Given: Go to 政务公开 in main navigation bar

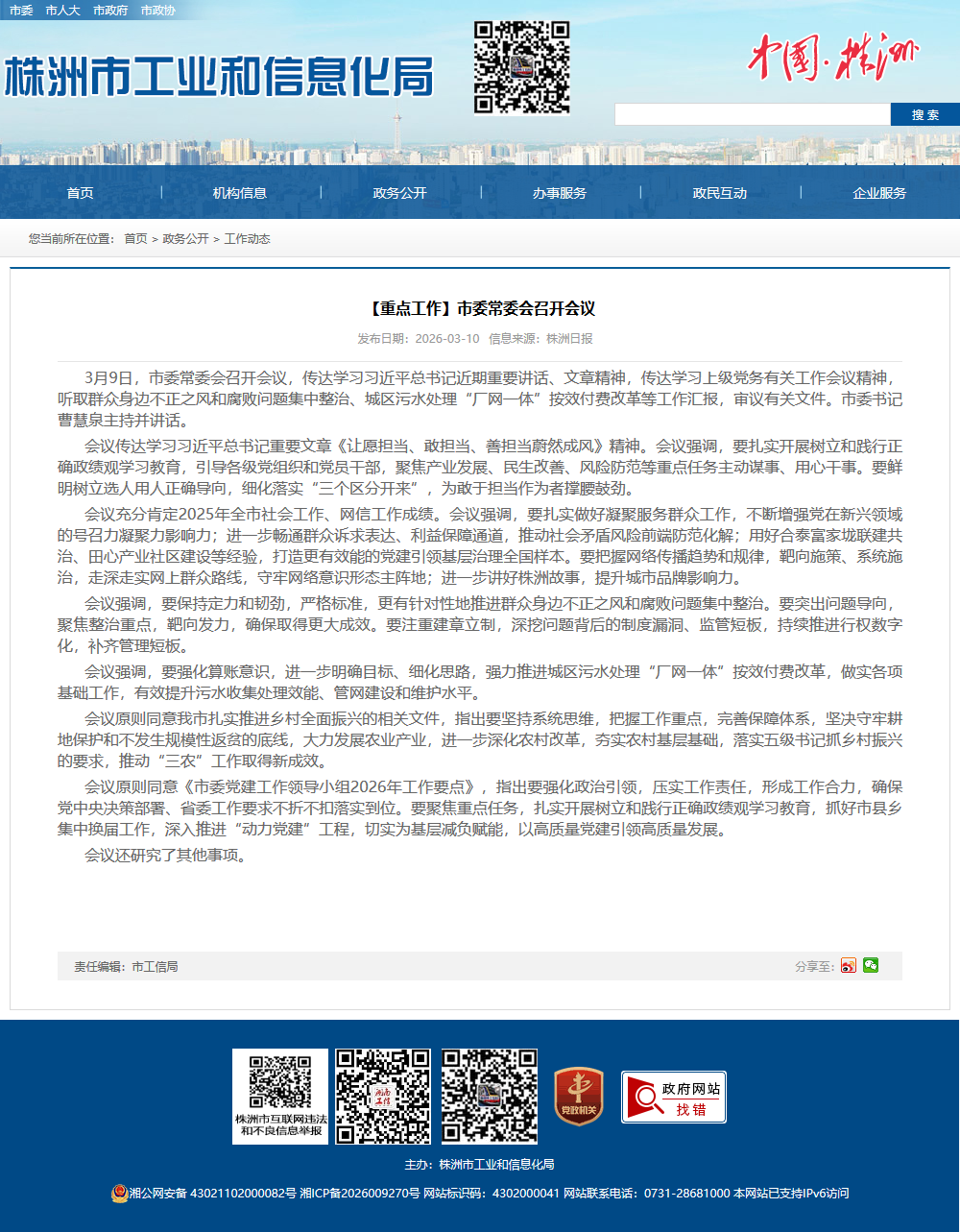Looking at the screenshot, I should [x=399, y=193].
